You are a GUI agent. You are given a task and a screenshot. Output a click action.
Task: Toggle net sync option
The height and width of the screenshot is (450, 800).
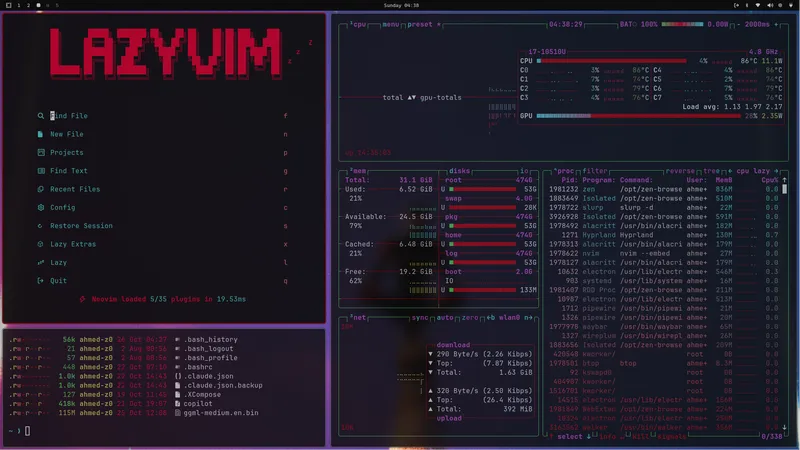tap(420, 317)
